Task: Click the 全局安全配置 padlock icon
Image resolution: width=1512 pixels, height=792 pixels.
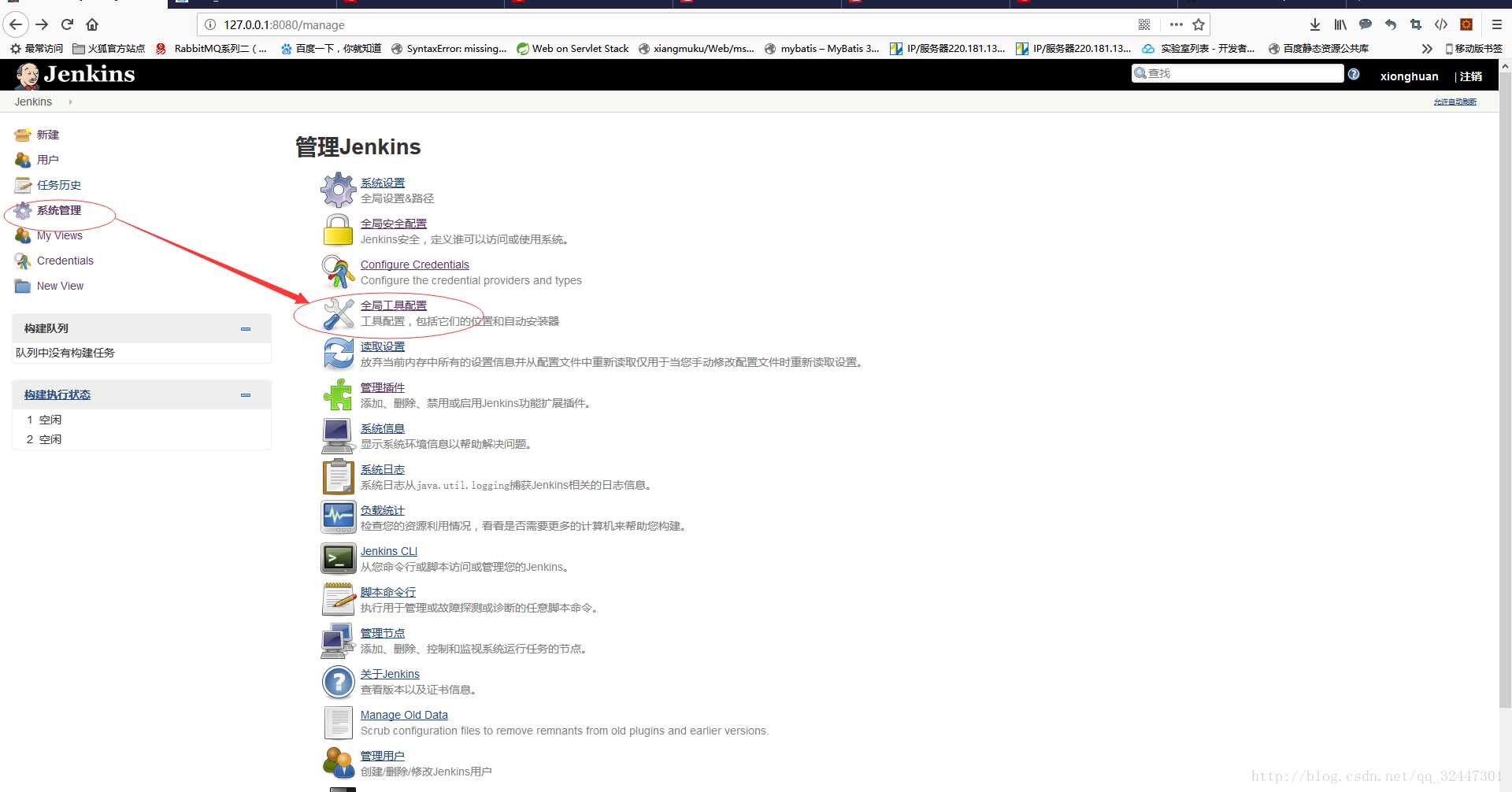Action: pos(339,231)
